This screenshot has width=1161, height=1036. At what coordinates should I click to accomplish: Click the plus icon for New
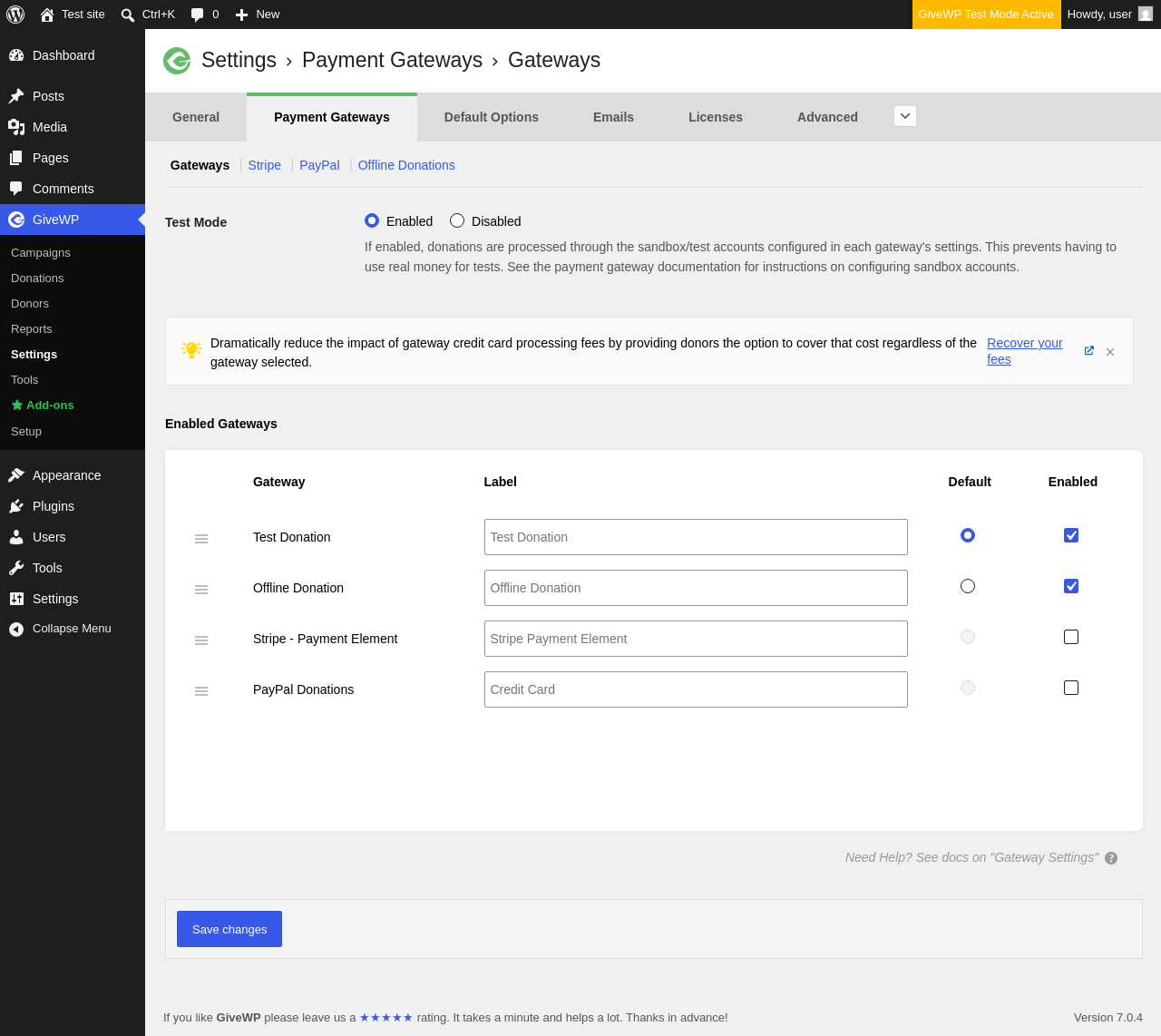coord(241,15)
